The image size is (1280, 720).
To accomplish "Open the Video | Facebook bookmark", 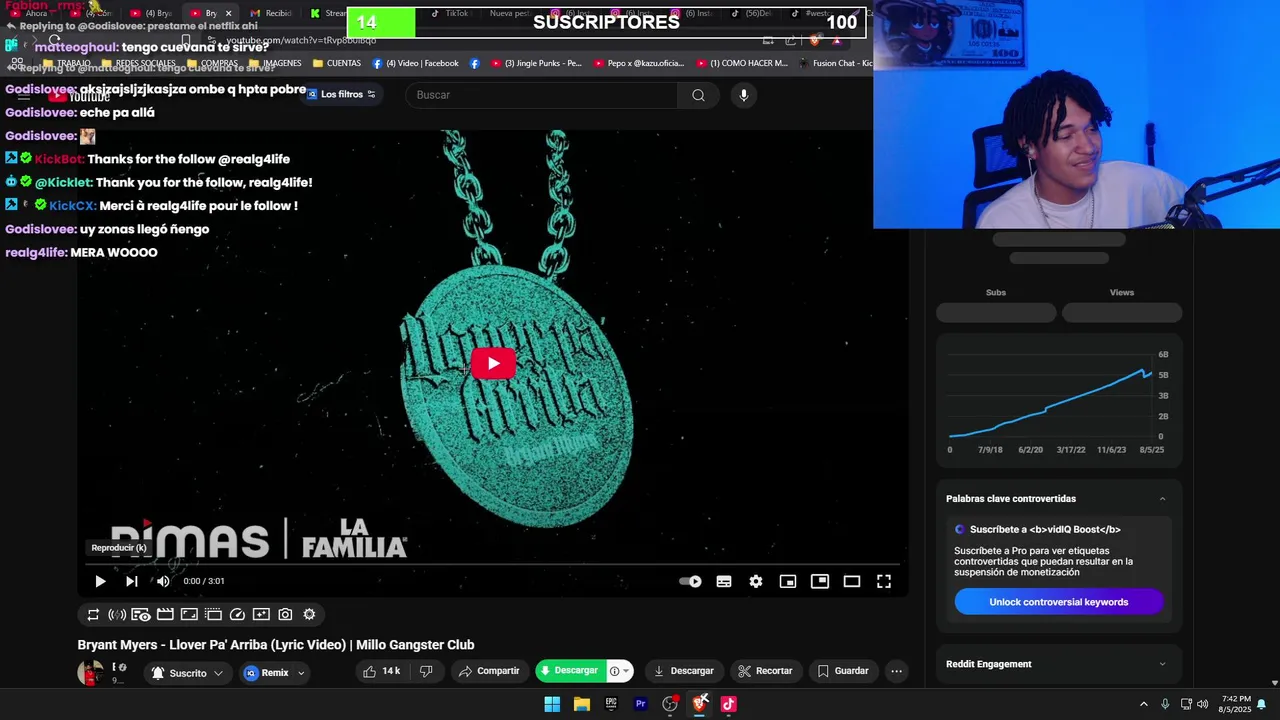I will pos(415,63).
